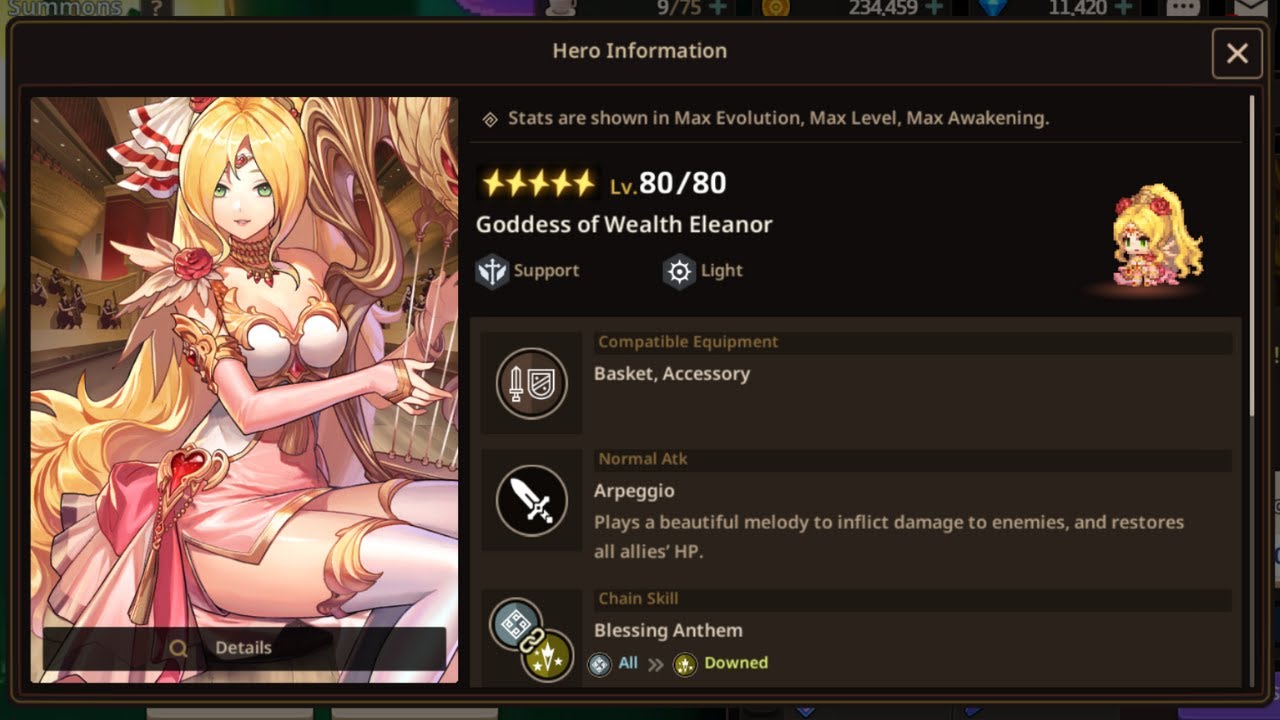
Task: Tap the Normal Atk sword icon
Action: 532,500
